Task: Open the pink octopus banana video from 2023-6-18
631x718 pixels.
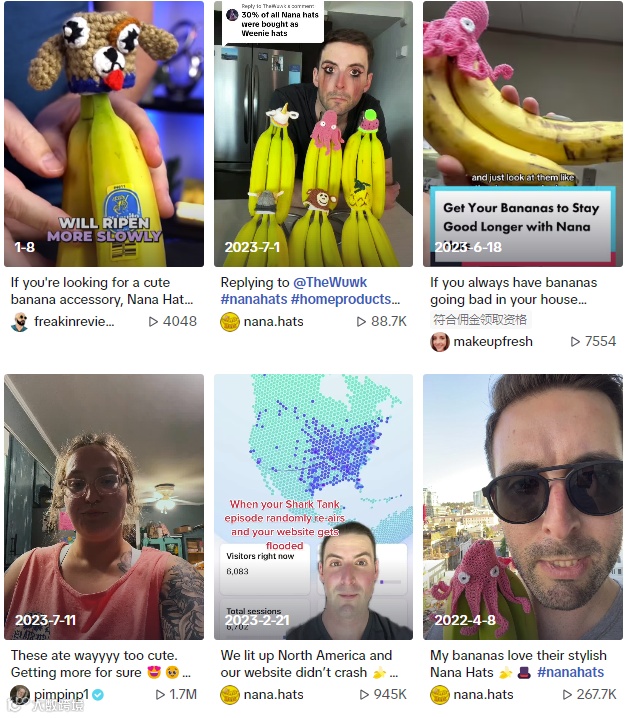Action: (x=522, y=134)
